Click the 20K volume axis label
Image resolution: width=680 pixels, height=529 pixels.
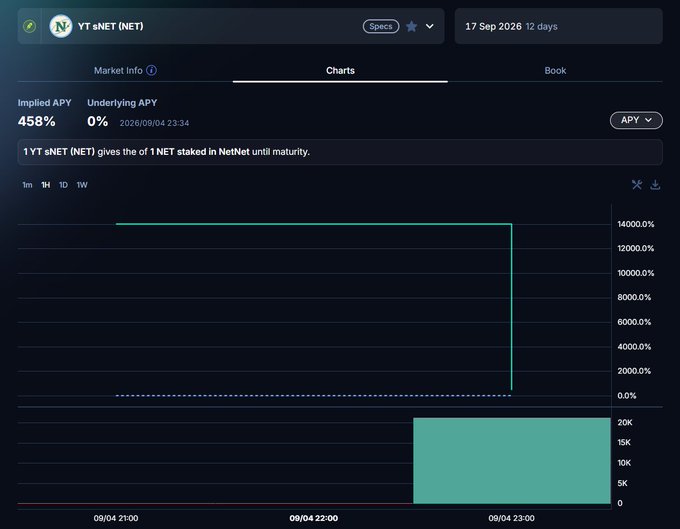pyautogui.click(x=625, y=422)
